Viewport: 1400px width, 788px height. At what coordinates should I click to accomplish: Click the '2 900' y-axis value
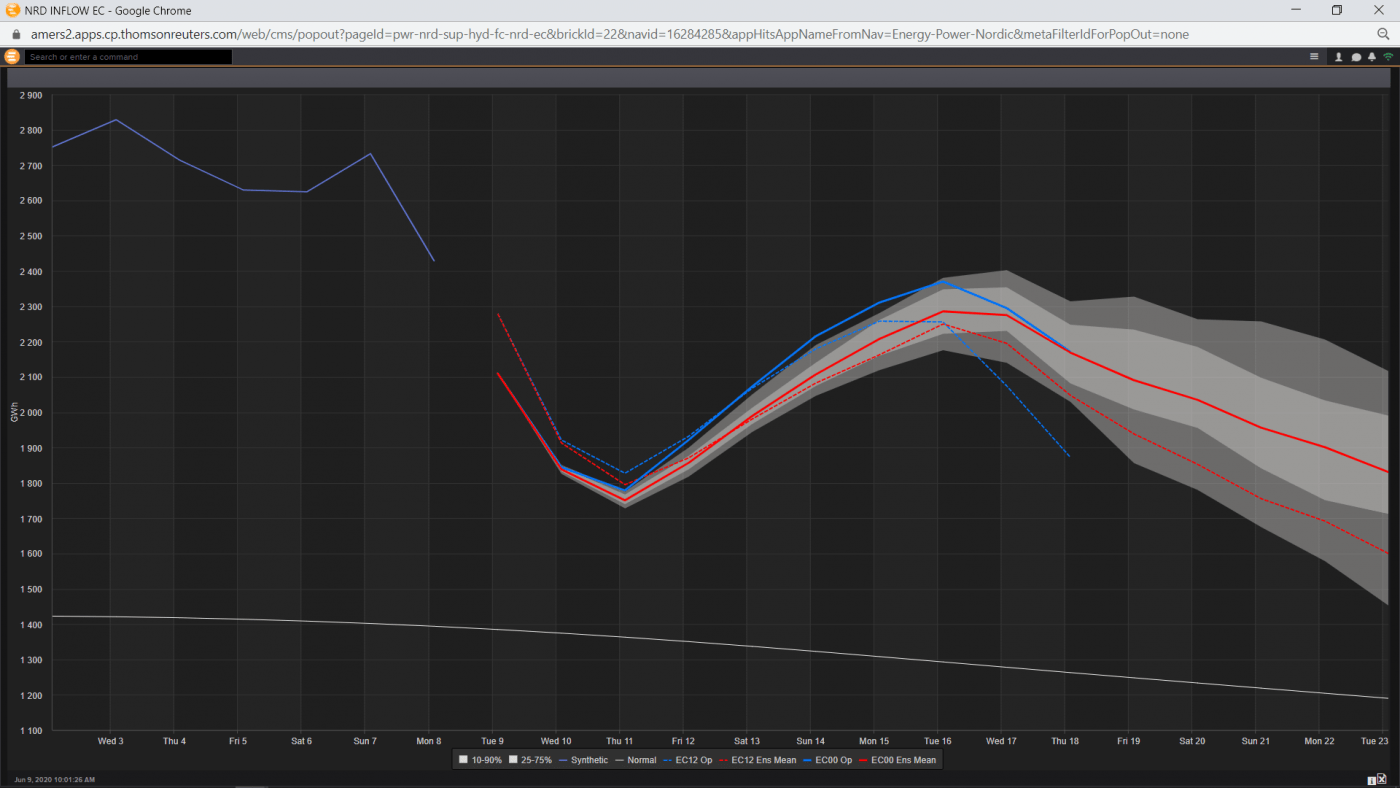(x=31, y=95)
